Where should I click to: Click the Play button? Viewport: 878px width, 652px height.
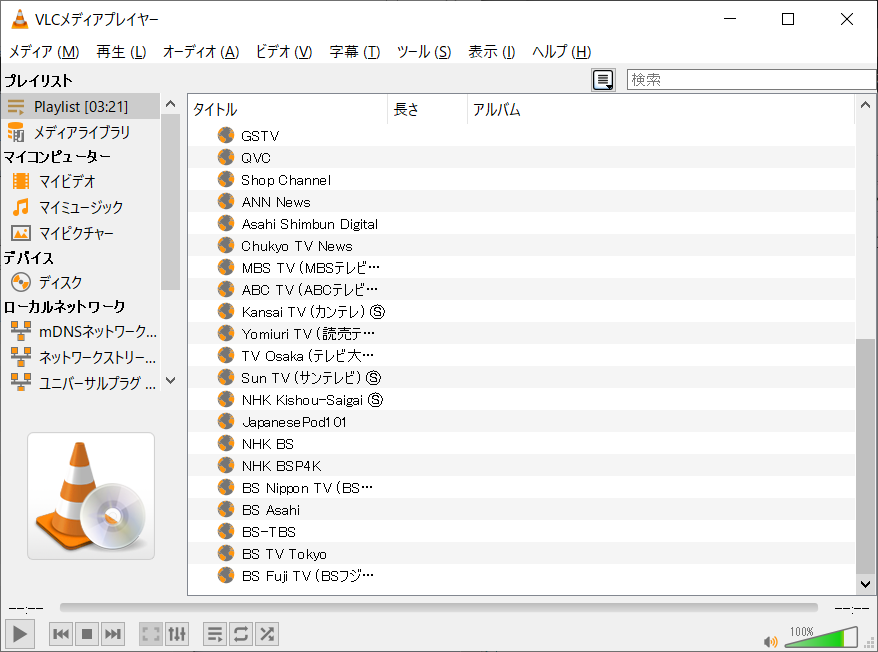[x=20, y=633]
